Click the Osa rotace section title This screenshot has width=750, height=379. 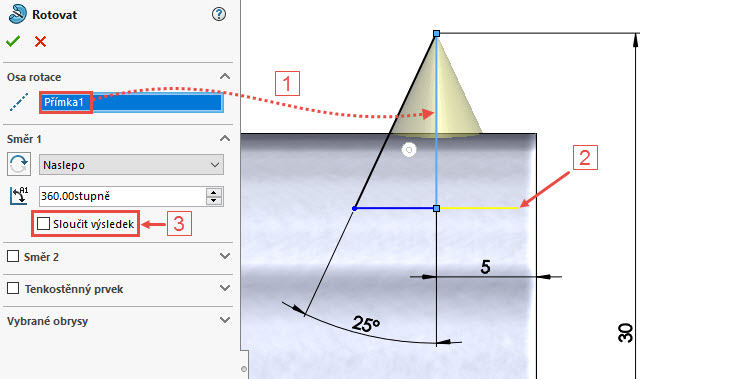(x=34, y=77)
